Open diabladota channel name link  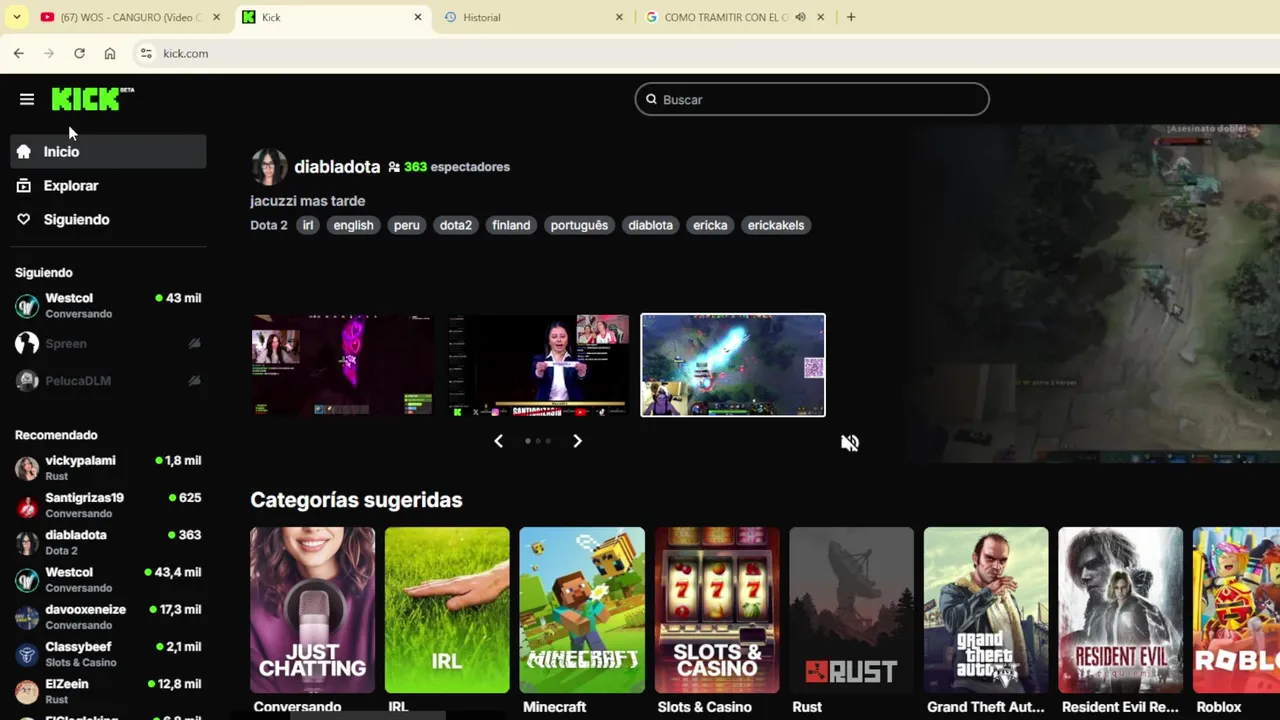click(337, 167)
